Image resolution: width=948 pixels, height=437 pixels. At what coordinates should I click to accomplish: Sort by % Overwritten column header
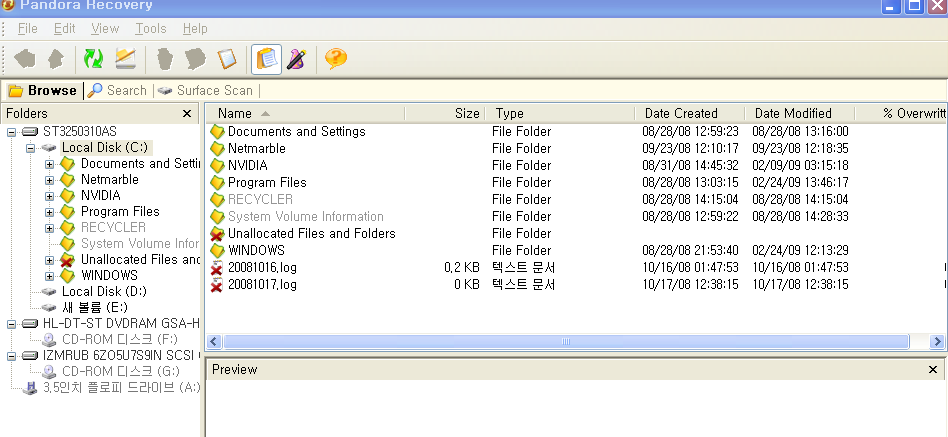tap(901, 114)
